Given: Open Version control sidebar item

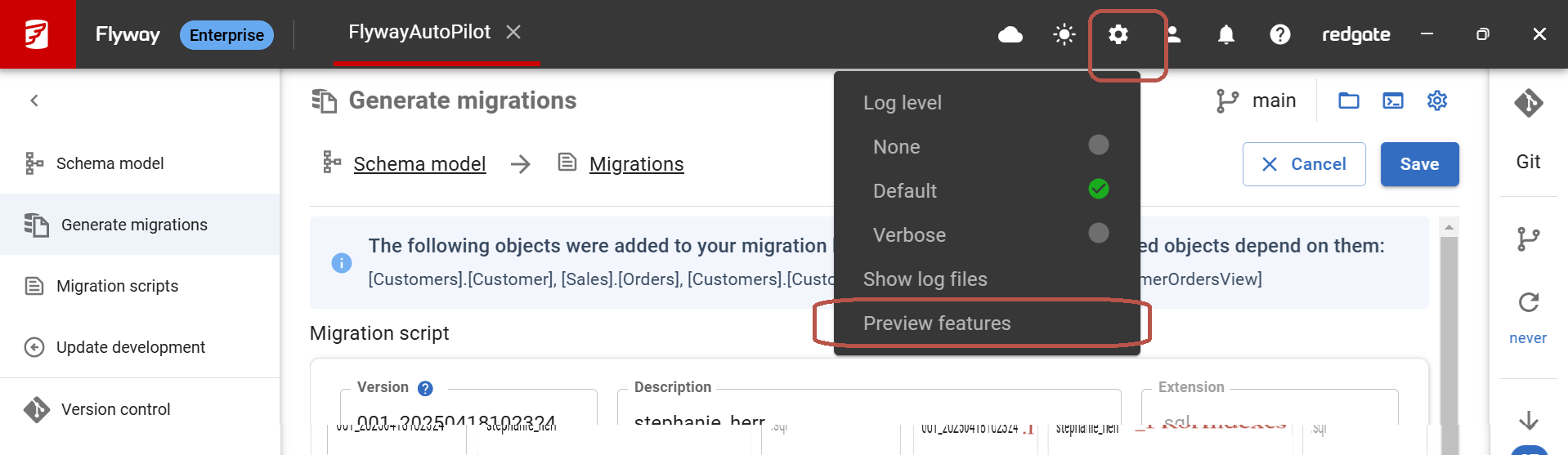Looking at the screenshot, I should pyautogui.click(x=140, y=409).
